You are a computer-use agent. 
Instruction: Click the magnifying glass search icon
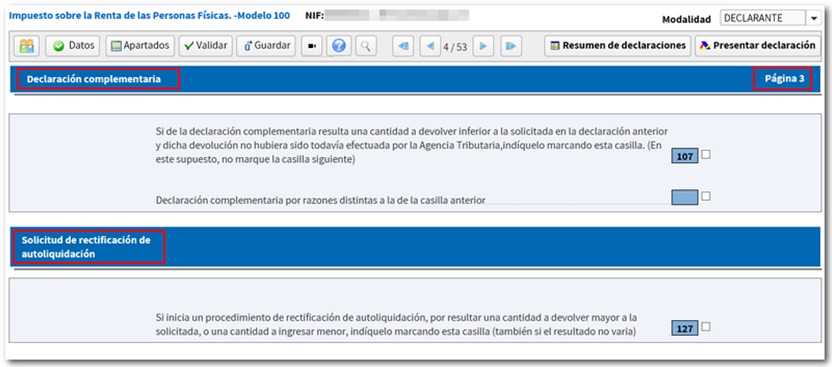(x=365, y=46)
